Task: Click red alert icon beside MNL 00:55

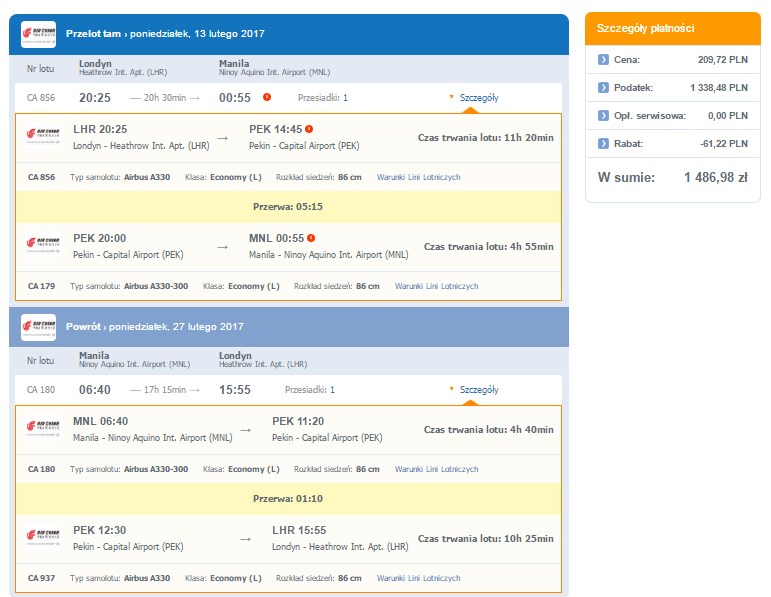Action: [311, 238]
